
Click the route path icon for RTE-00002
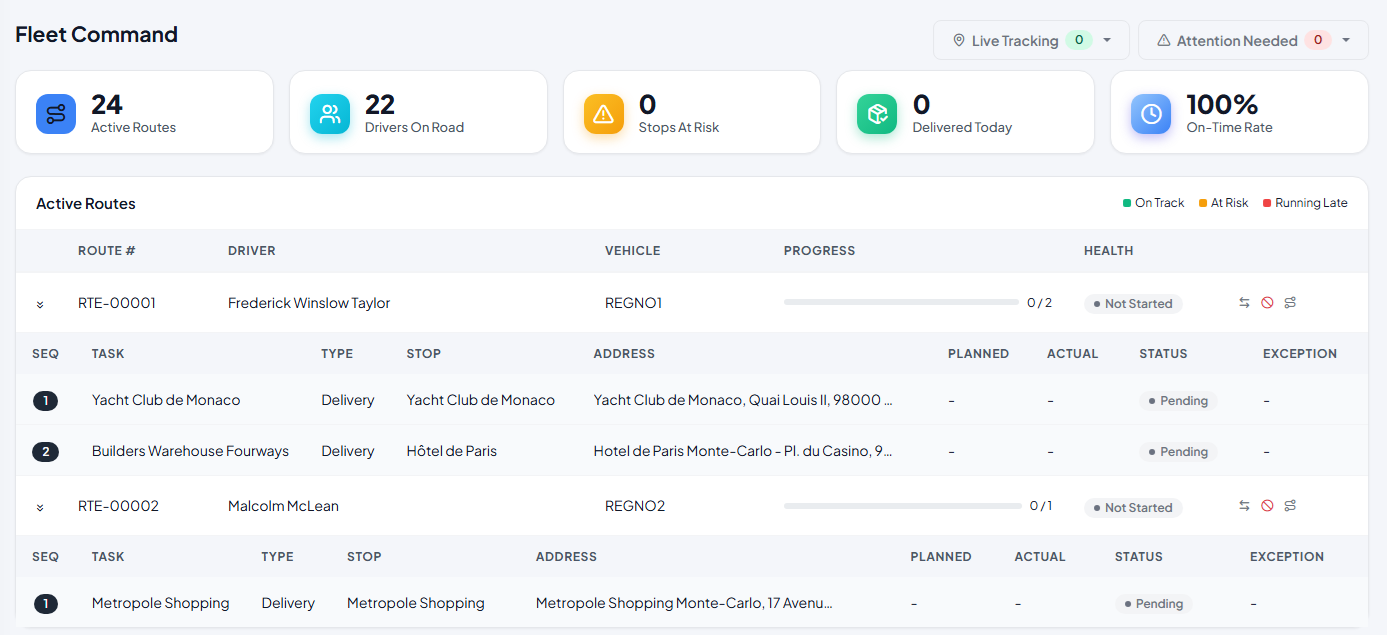[1290, 506]
